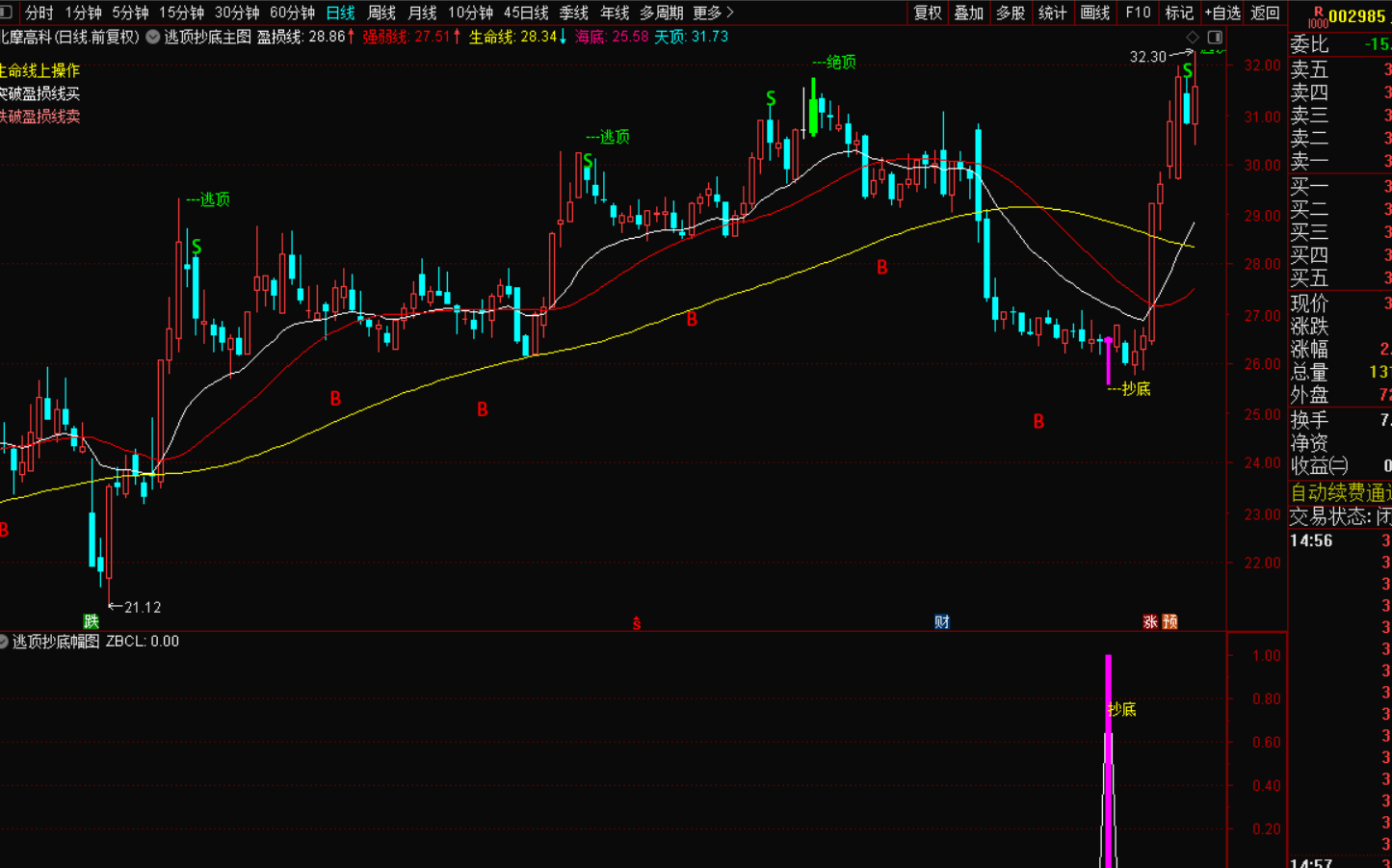1392x868 pixels.
Task: Click the diamond icon above the price axis
Action: [x=1193, y=37]
